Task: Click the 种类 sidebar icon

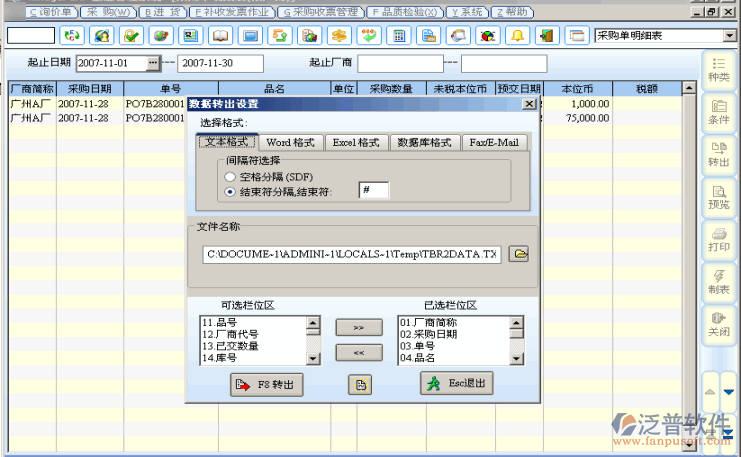Action: click(718, 68)
